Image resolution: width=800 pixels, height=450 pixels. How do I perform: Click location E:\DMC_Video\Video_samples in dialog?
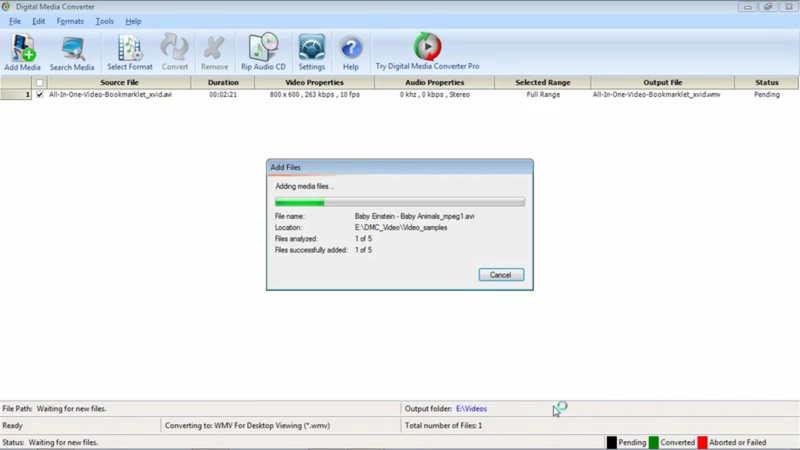401,228
